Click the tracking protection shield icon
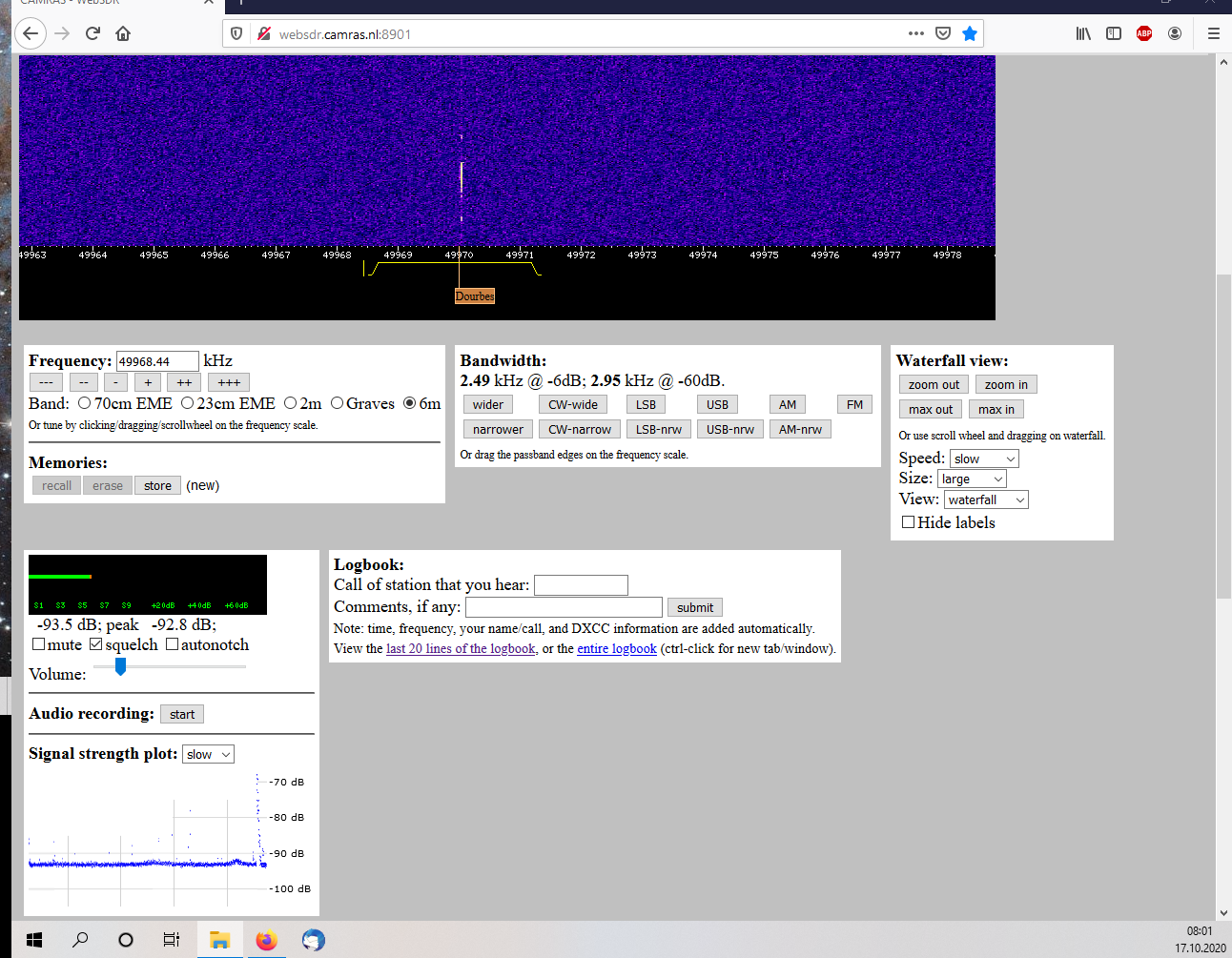The image size is (1232, 958). click(237, 34)
